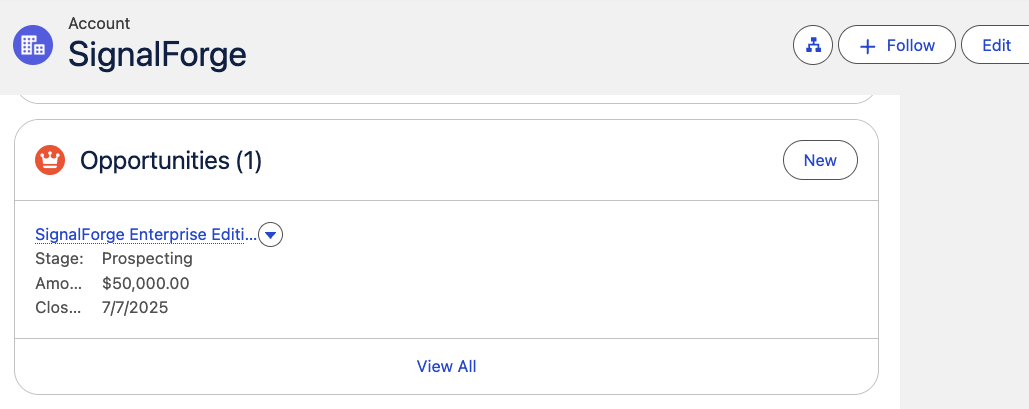Create a New opportunity

pyautogui.click(x=820, y=160)
